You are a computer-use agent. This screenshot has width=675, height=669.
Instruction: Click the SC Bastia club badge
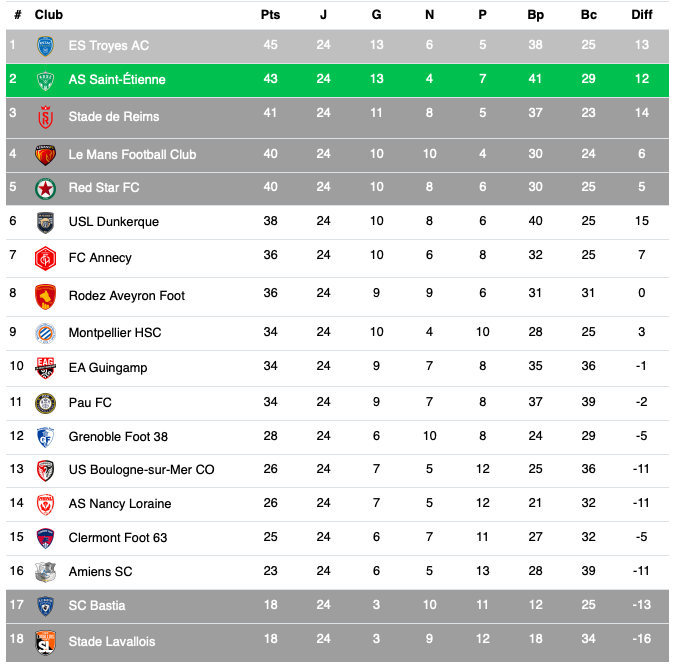45,606
